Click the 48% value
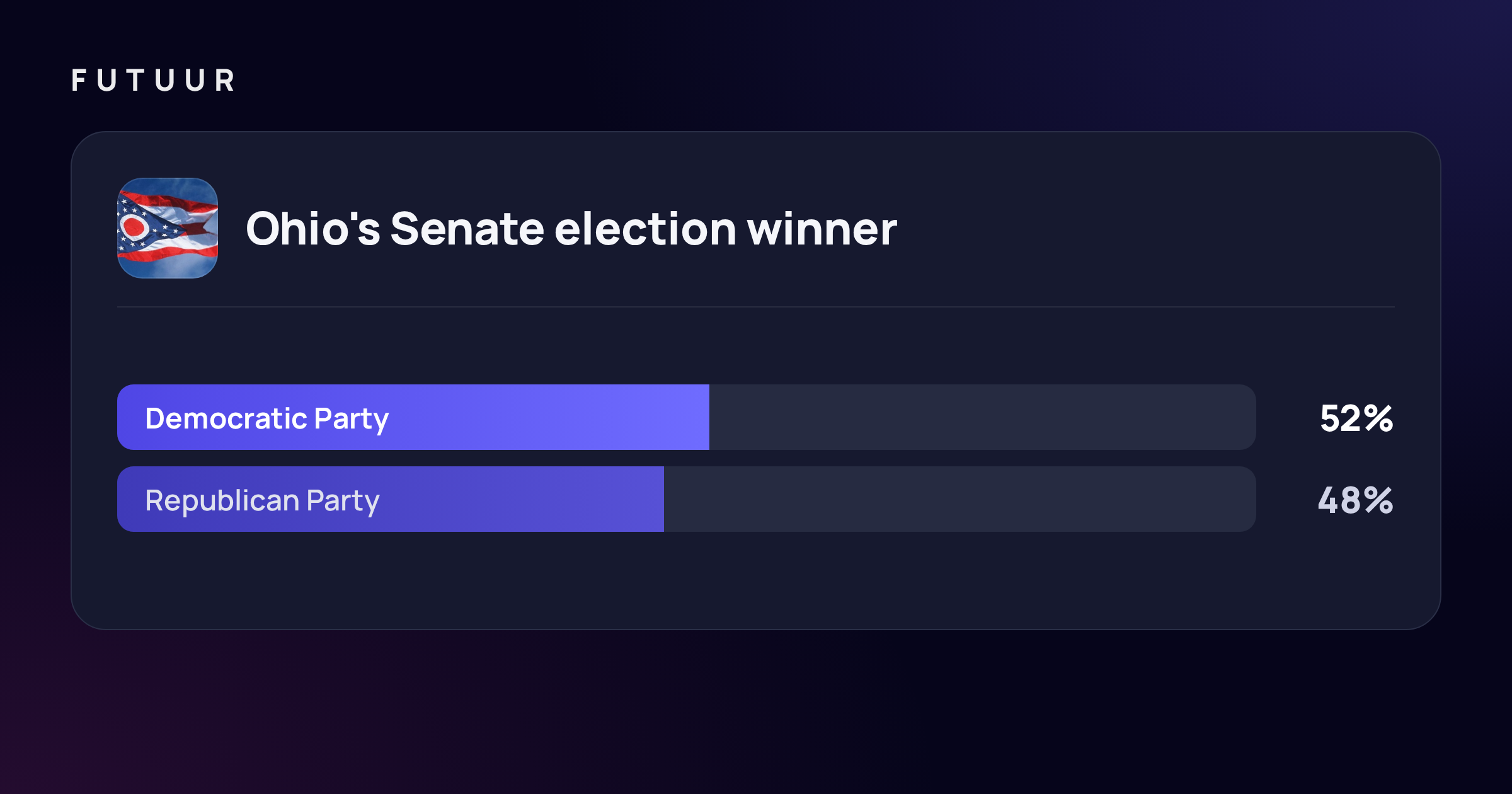The image size is (1512, 794). [1356, 500]
